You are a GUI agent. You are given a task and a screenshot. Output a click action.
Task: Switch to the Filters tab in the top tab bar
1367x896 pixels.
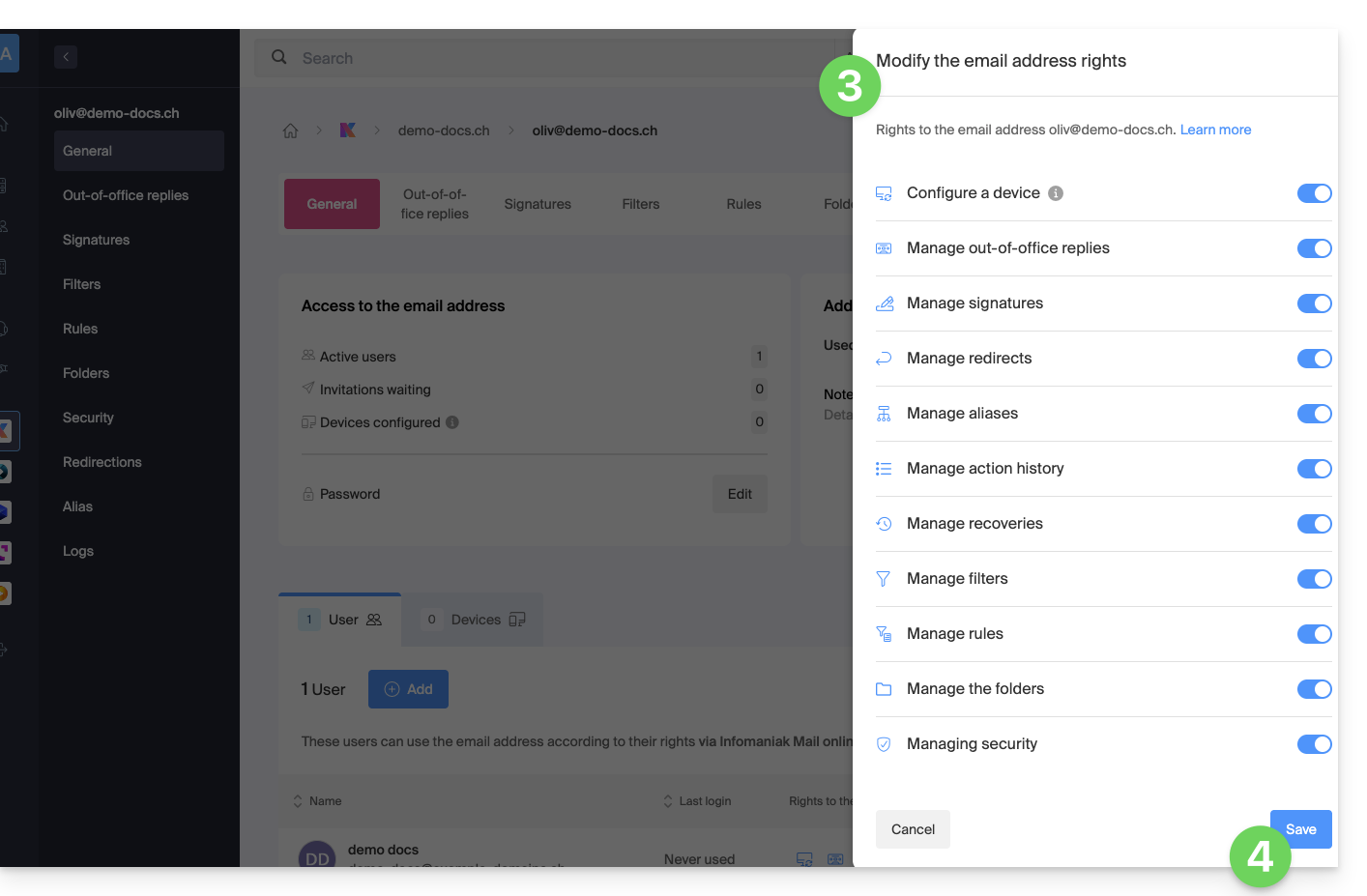click(641, 204)
